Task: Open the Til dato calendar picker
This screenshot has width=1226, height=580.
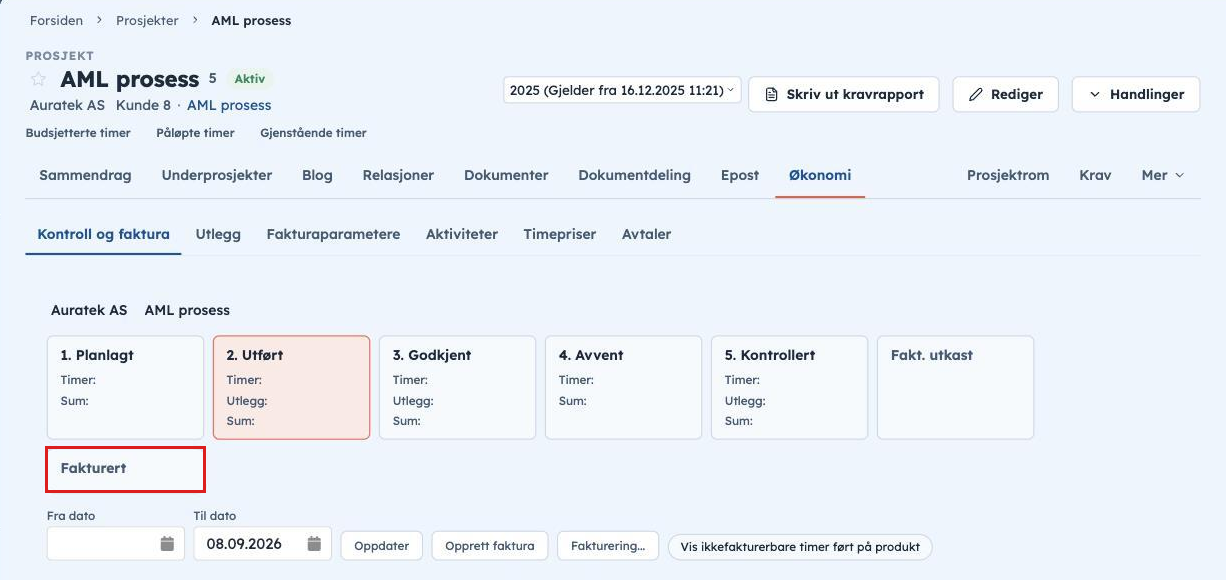Action: pos(314,544)
